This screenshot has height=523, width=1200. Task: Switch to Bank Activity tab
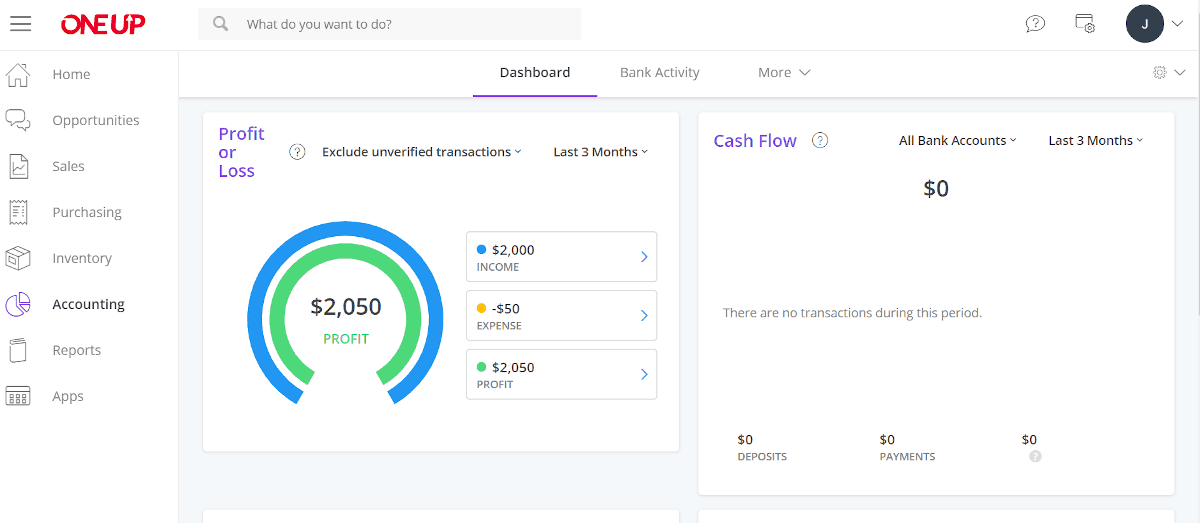pyautogui.click(x=660, y=73)
